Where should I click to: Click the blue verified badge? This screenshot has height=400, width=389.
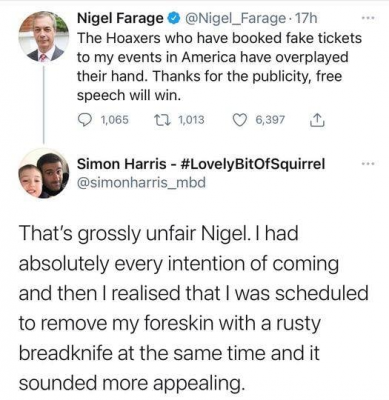tap(174, 18)
